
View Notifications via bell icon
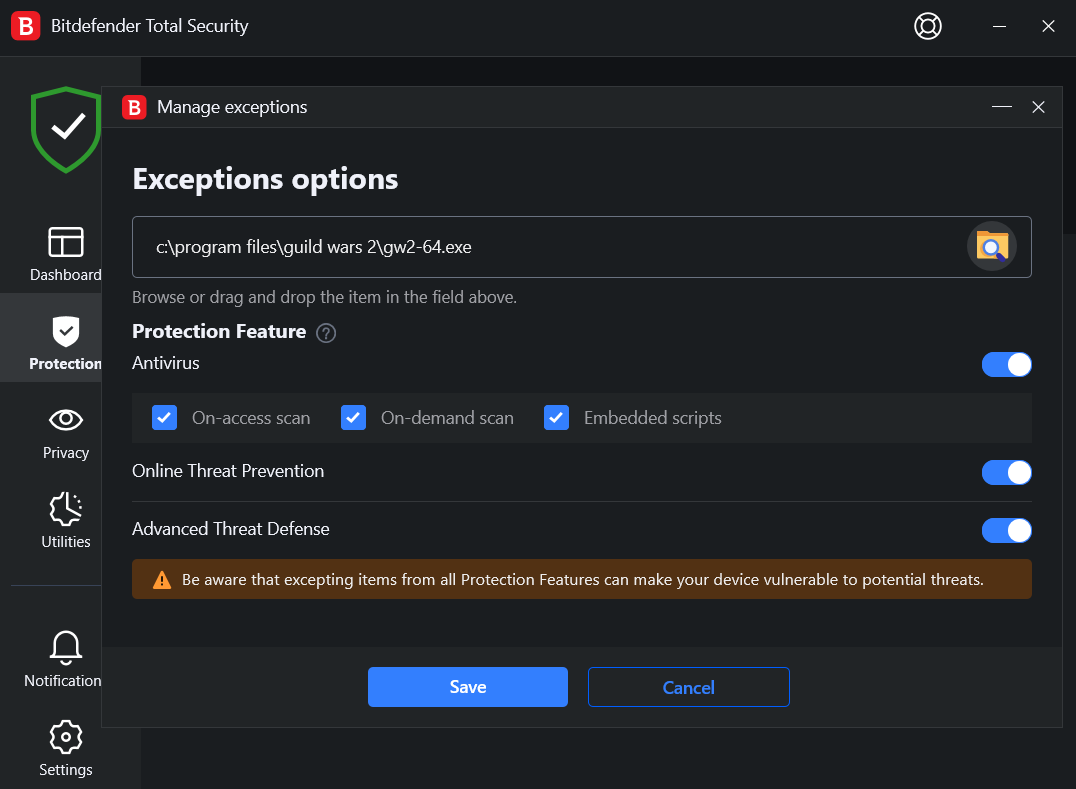pos(63,659)
